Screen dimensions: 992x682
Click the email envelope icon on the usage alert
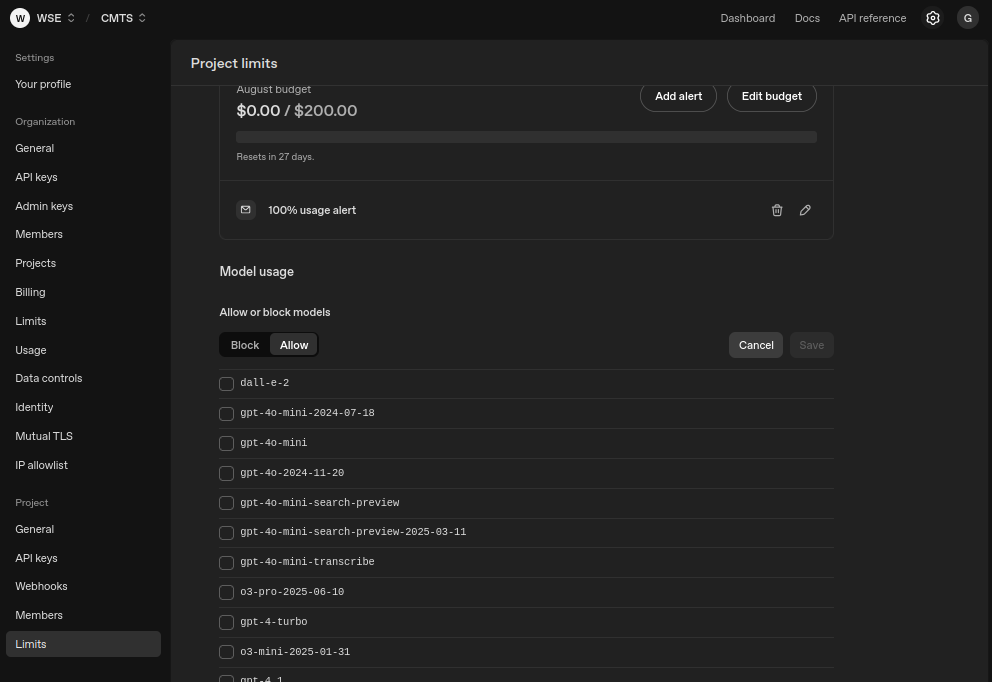(245, 210)
